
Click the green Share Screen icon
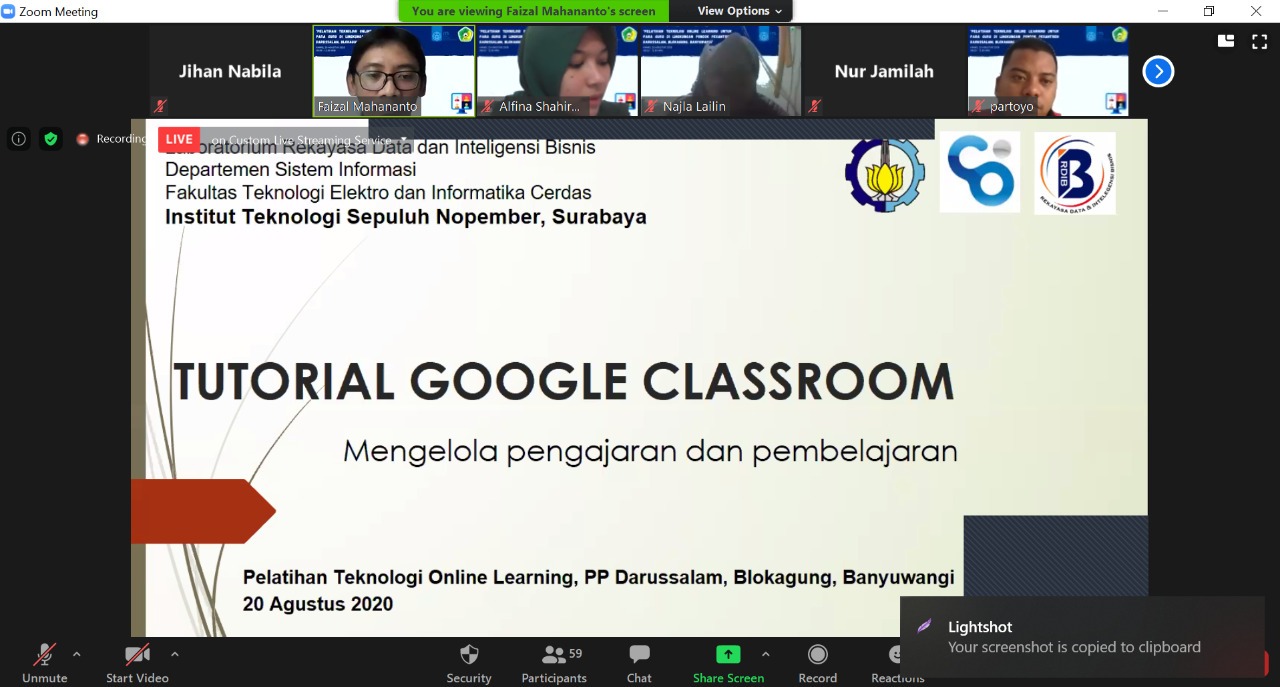tap(728, 655)
